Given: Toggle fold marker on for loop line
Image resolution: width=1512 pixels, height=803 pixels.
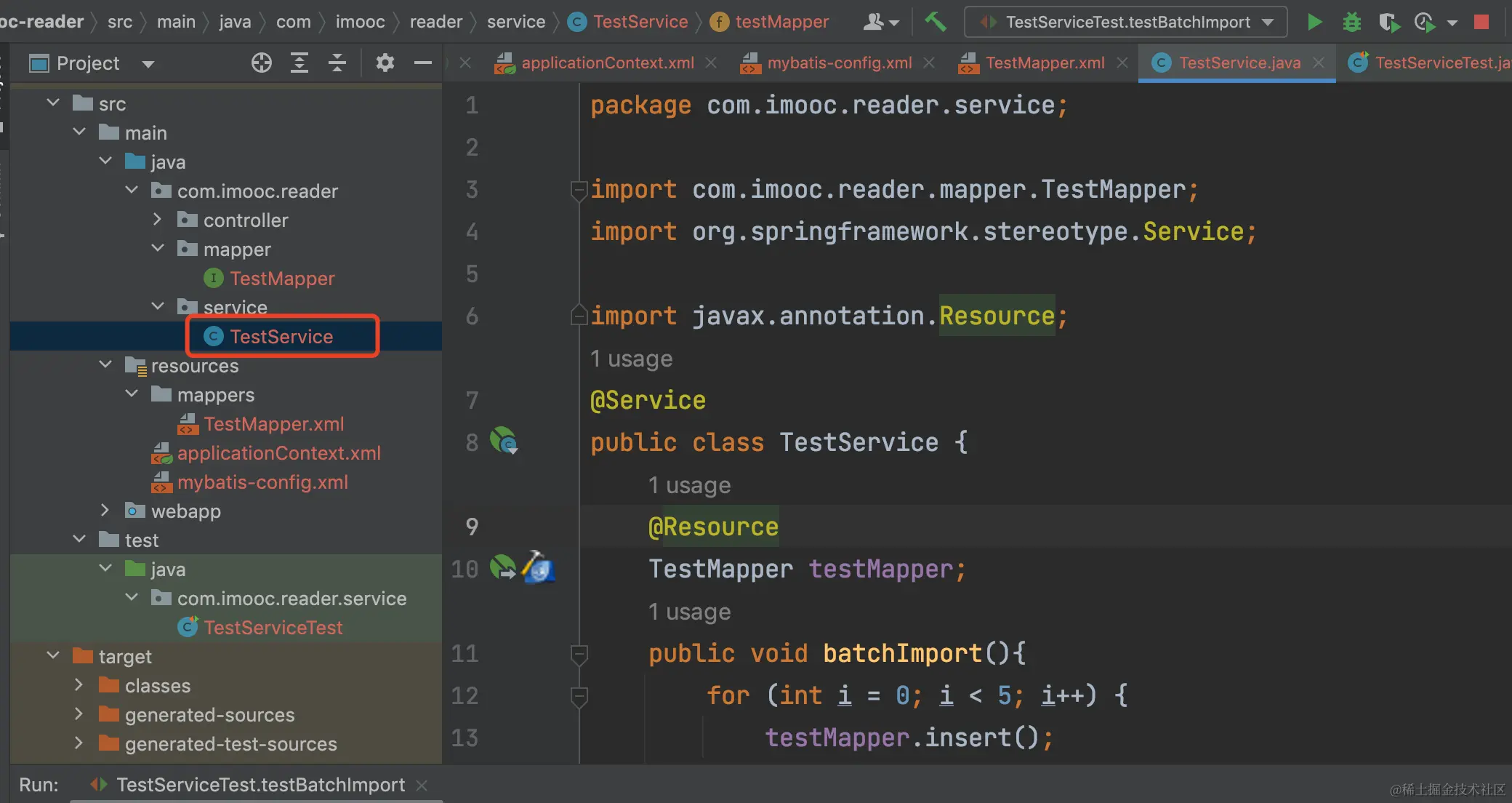Looking at the screenshot, I should (579, 696).
